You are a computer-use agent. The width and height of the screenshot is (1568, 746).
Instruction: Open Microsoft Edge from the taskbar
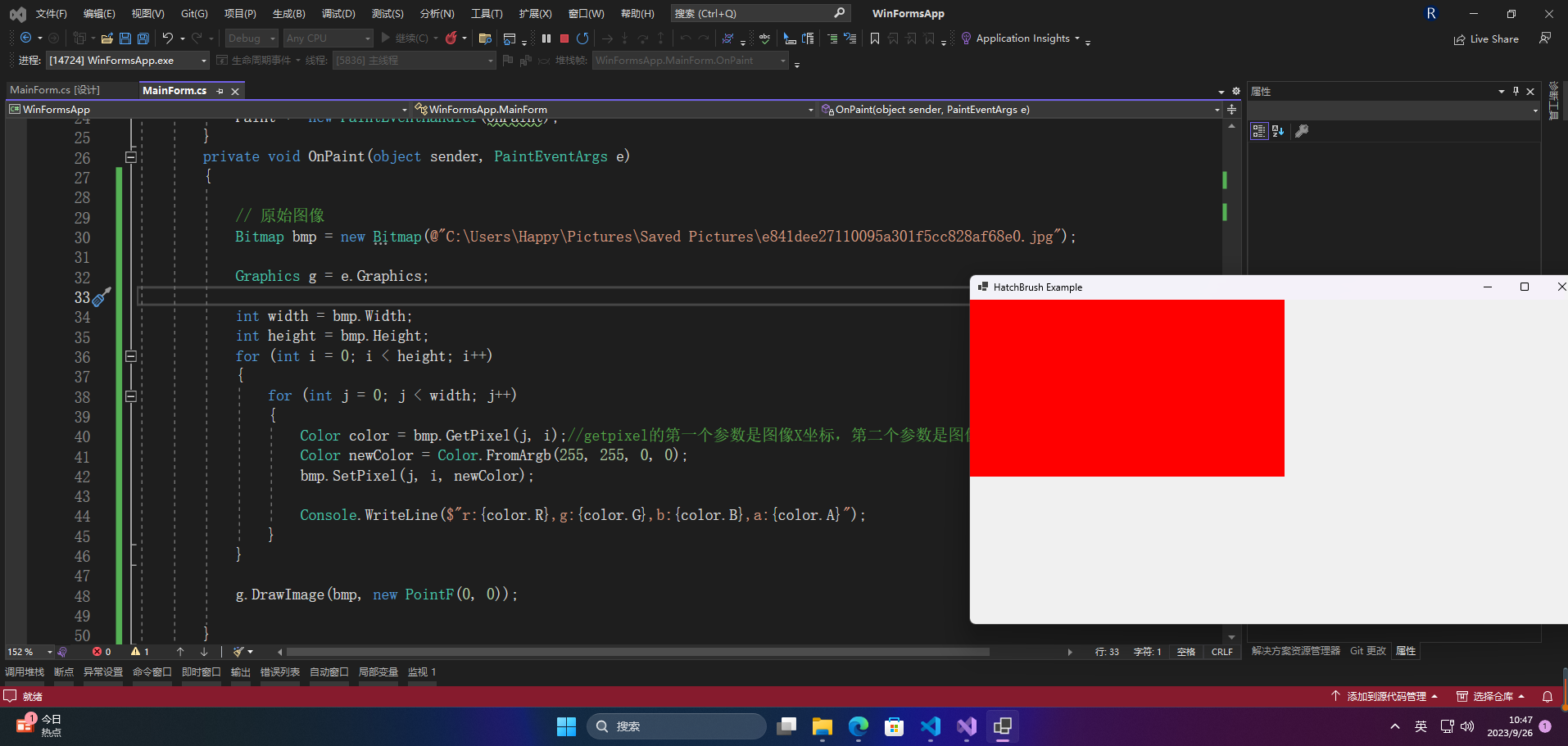click(858, 726)
